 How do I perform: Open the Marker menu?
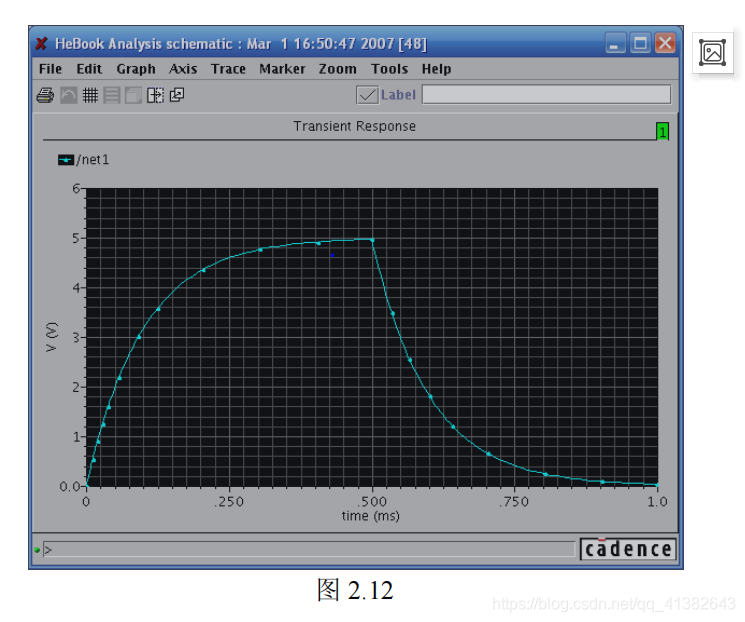pyautogui.click(x=282, y=69)
